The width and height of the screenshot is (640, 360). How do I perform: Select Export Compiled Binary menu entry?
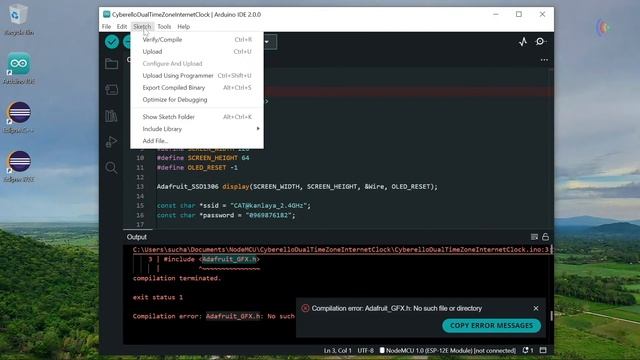coord(197,87)
